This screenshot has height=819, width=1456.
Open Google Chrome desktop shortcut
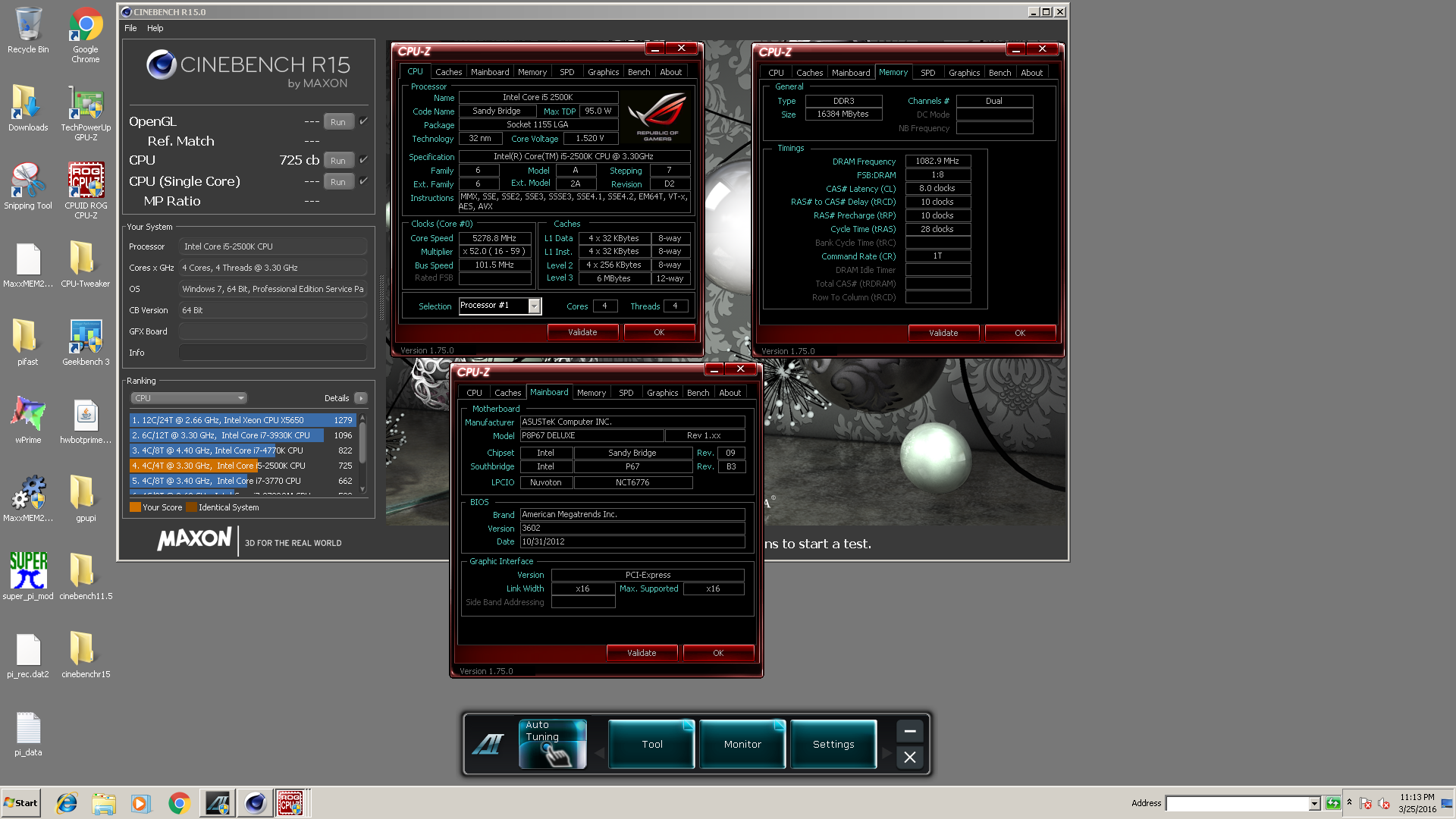point(86,35)
